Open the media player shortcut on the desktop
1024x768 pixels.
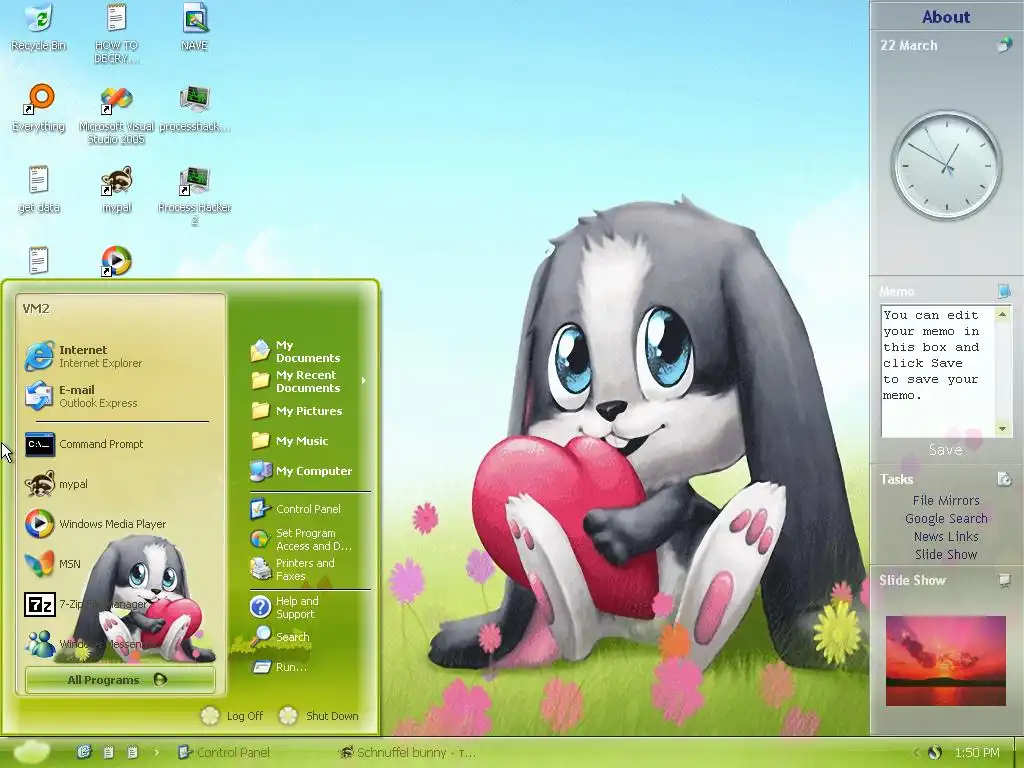point(116,261)
